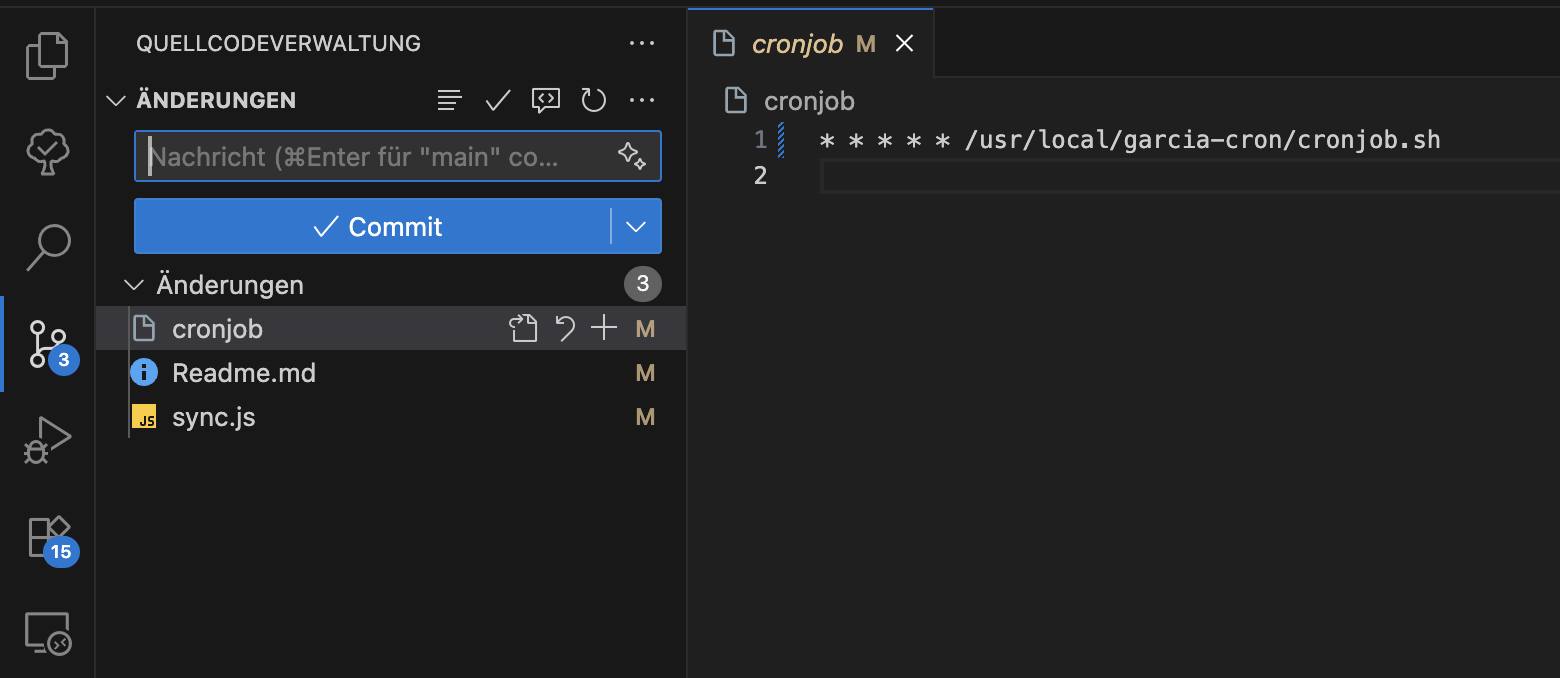This screenshot has width=1560, height=678.
Task: Close the cronjob editor tab
Action: tap(904, 43)
